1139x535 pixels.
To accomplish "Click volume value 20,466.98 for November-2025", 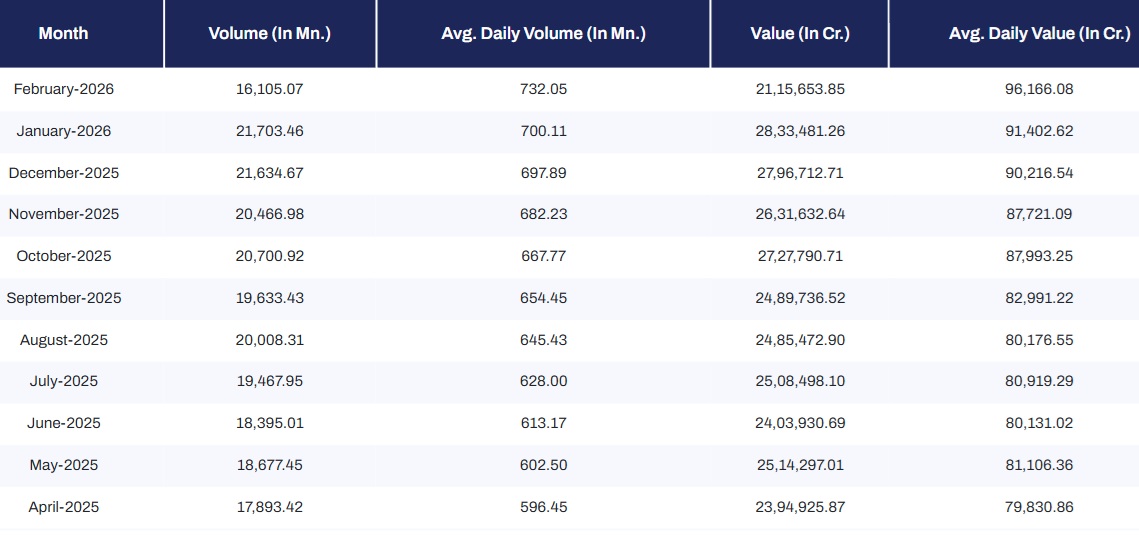I will [269, 214].
